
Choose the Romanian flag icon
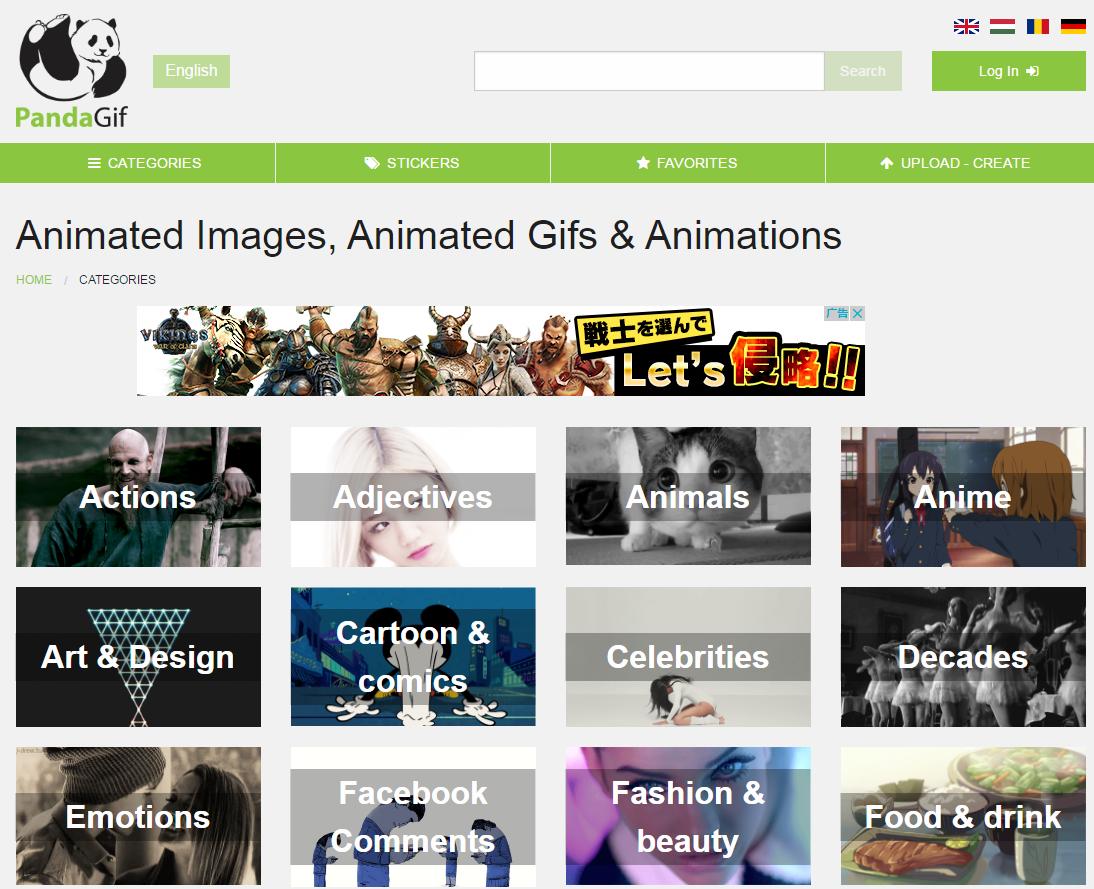pyautogui.click(x=1038, y=27)
